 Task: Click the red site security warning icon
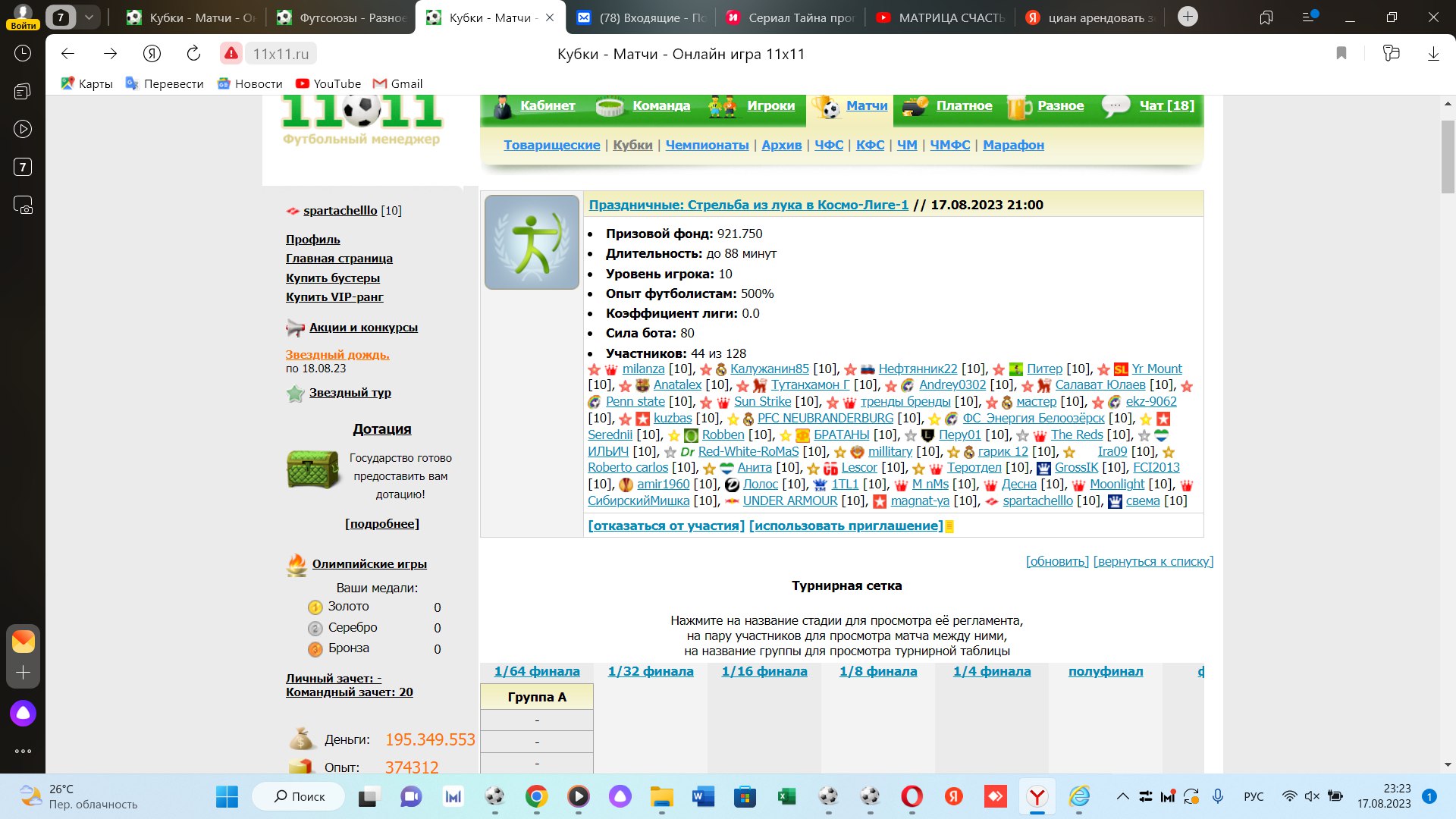231,53
